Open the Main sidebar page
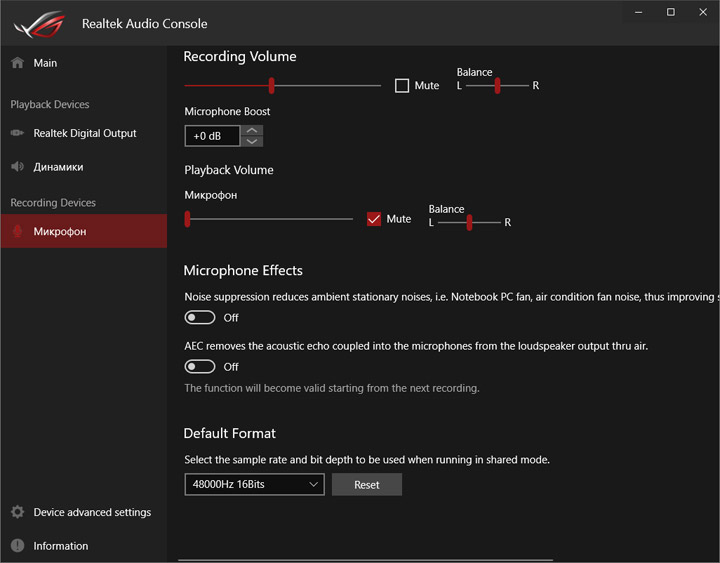720x563 pixels. pos(45,63)
